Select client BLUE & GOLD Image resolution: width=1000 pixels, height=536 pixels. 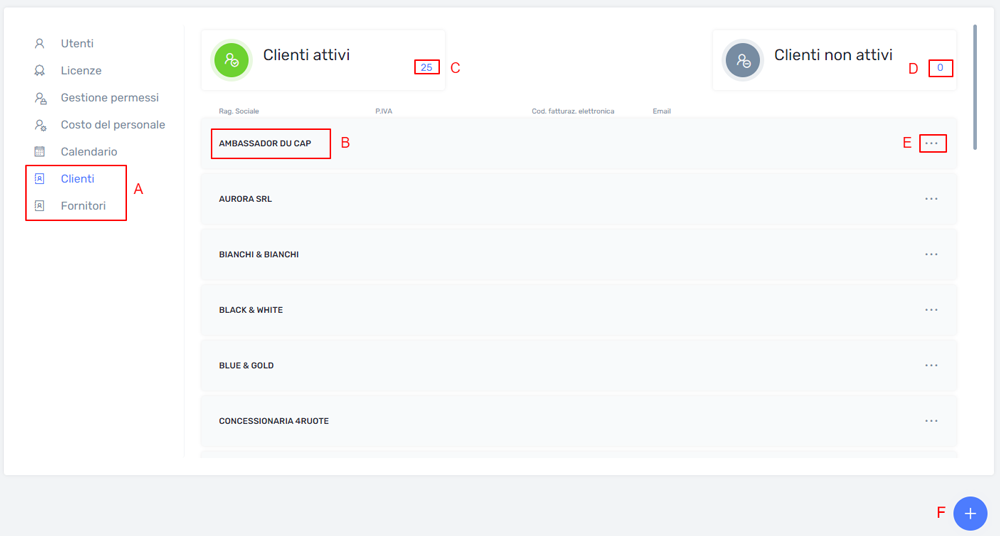point(246,366)
